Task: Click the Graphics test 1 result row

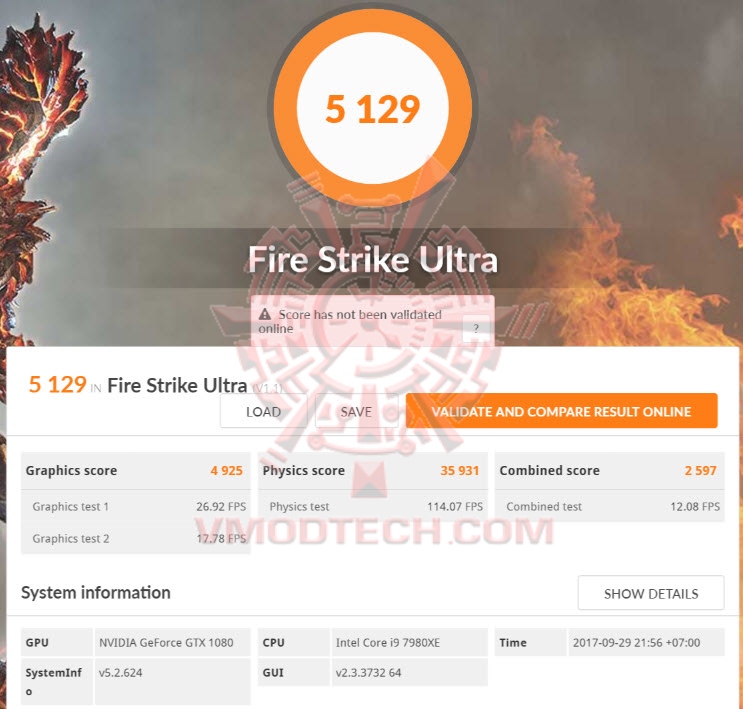Action: 136,506
